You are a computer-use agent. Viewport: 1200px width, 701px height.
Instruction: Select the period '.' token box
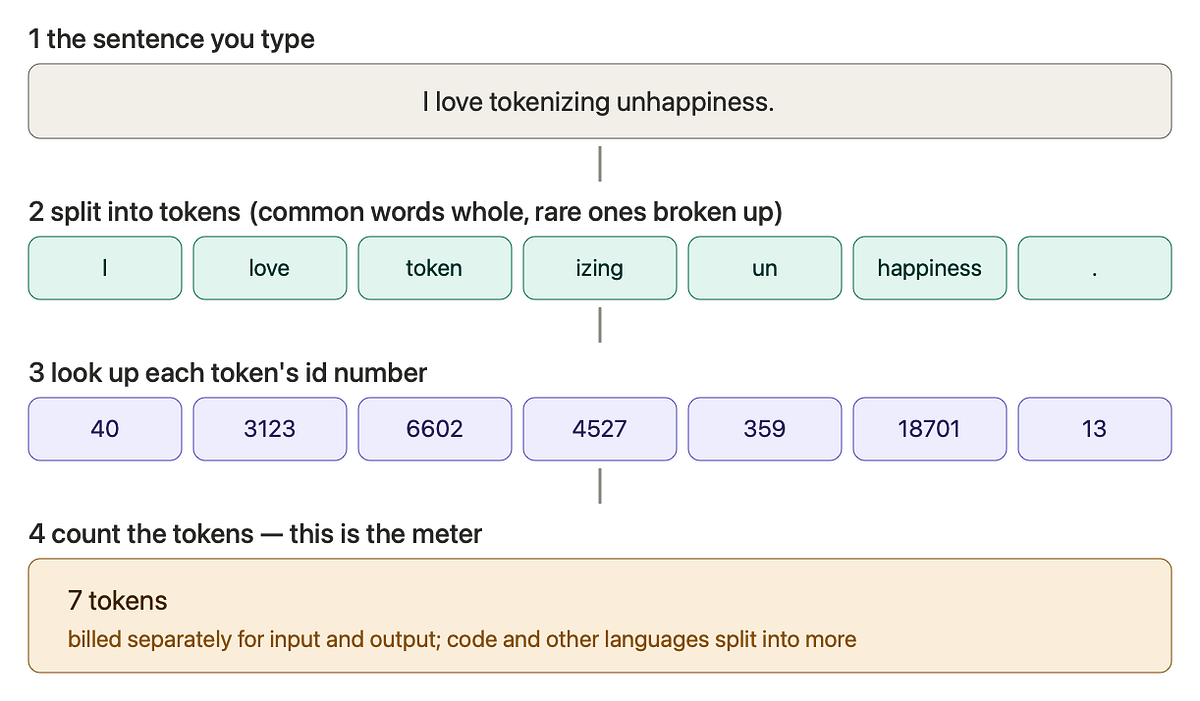tap(1095, 268)
